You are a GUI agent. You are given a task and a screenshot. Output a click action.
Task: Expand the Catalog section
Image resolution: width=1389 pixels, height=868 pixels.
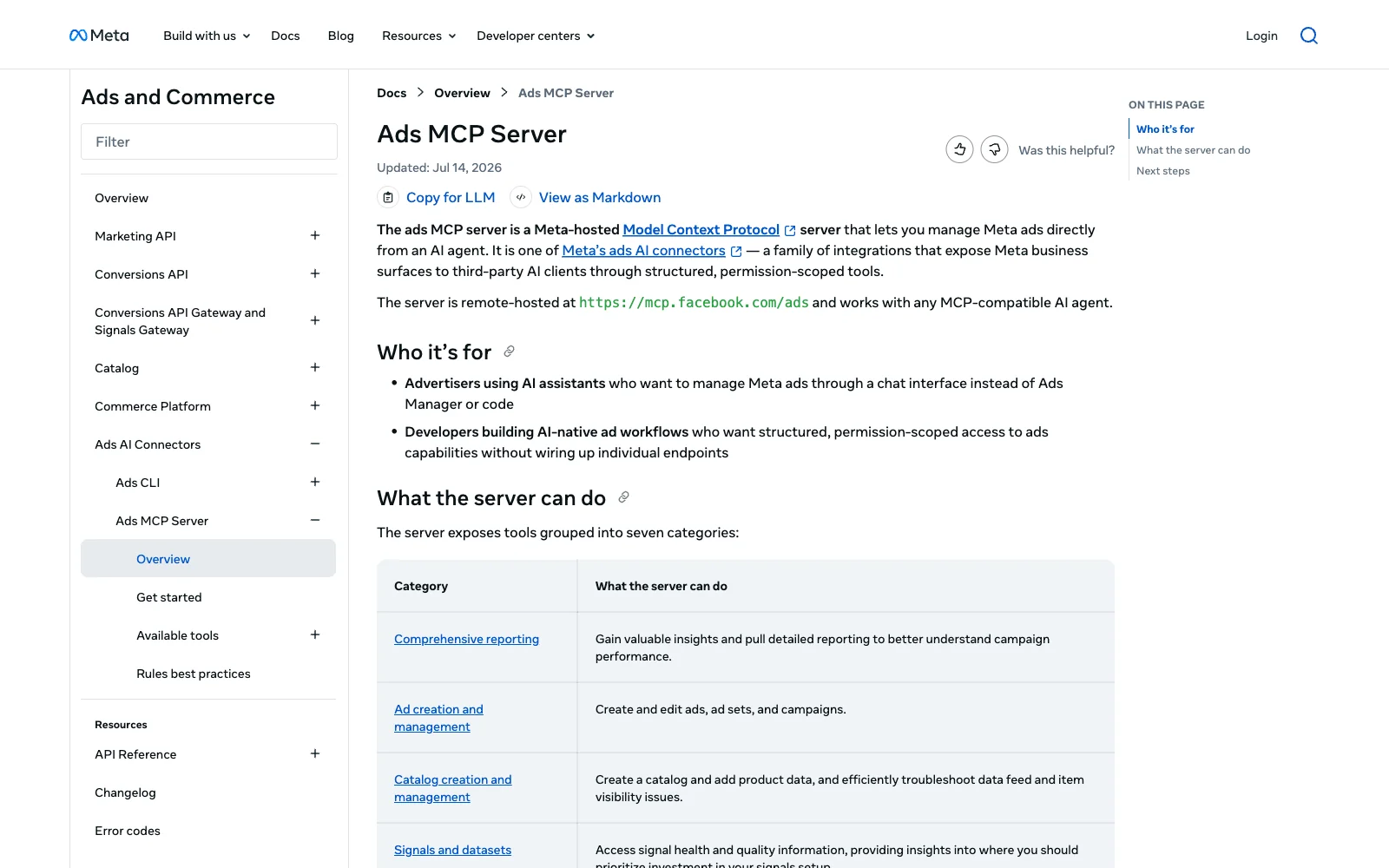pos(315,367)
